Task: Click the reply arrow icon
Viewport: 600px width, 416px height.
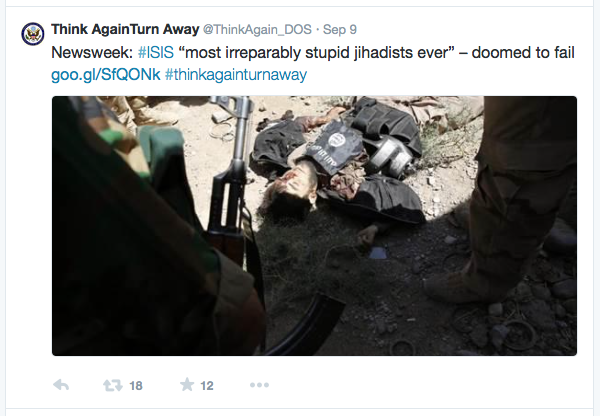Action: coord(61,385)
